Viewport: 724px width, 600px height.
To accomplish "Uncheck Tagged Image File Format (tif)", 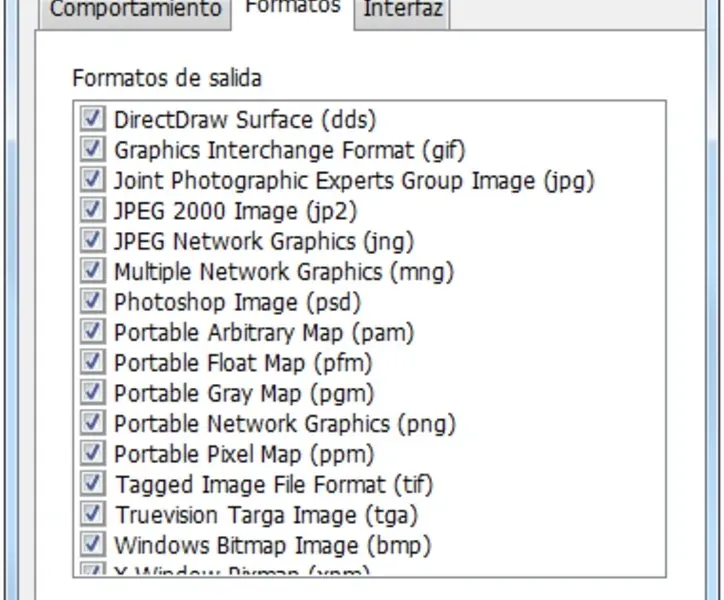I will pyautogui.click(x=93, y=484).
